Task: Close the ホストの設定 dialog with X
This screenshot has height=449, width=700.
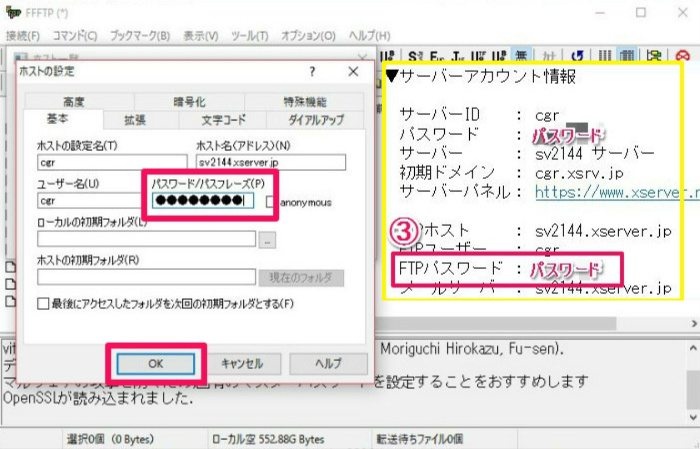Action: click(x=353, y=71)
